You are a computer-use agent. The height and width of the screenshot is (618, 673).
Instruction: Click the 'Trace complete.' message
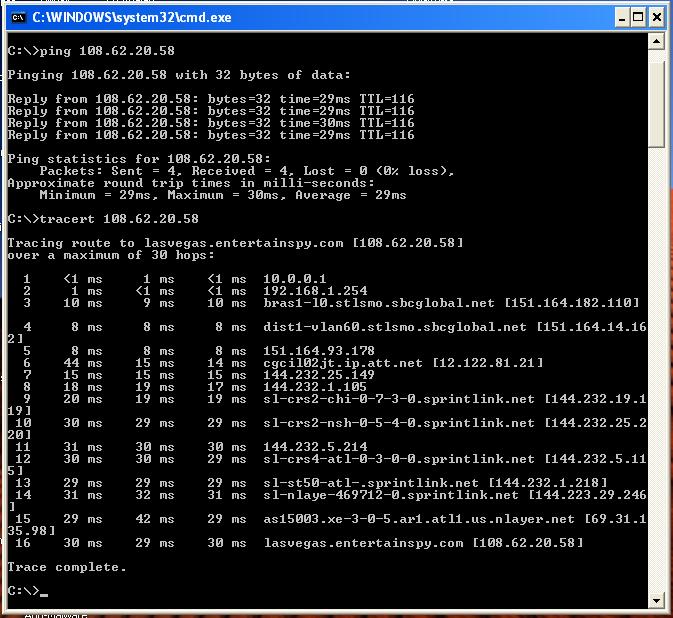[x=66, y=567]
